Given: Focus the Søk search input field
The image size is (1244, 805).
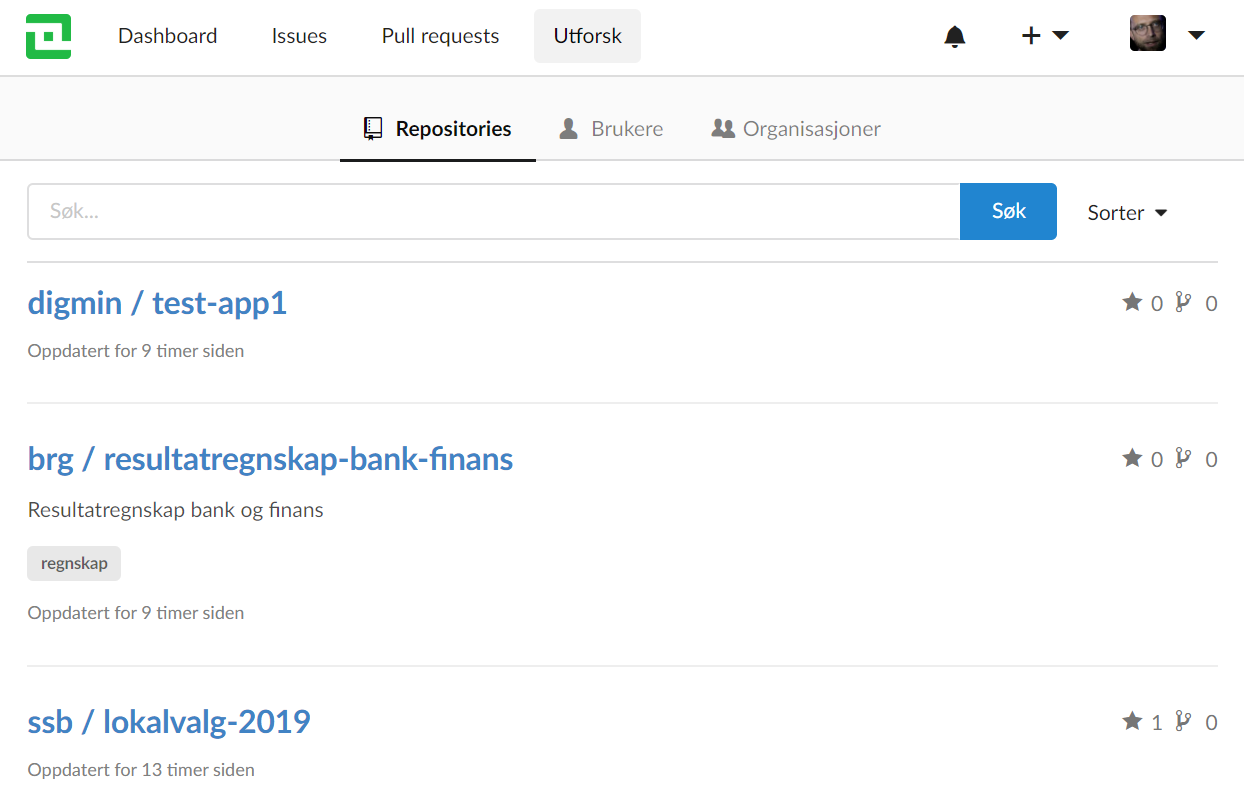Looking at the screenshot, I should point(493,212).
